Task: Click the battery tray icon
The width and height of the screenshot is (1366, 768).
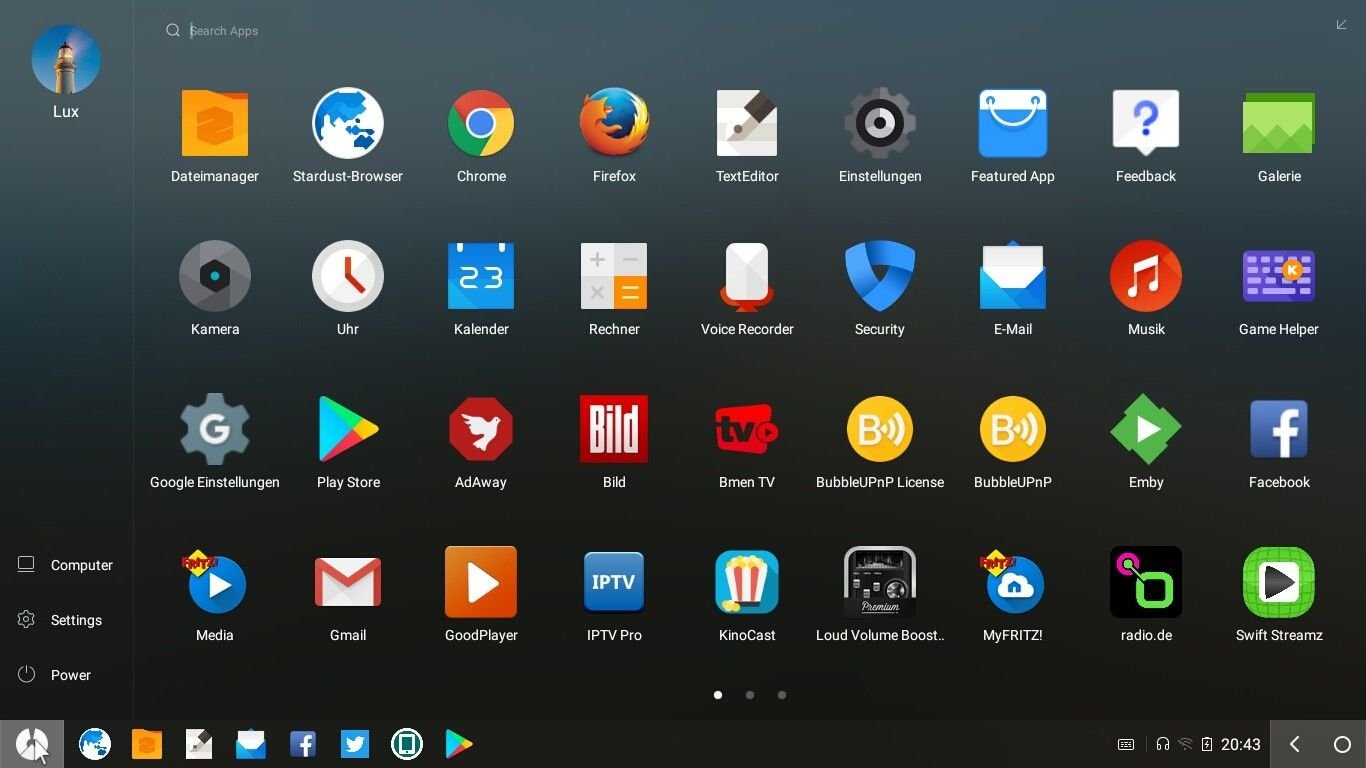Action: click(1207, 744)
